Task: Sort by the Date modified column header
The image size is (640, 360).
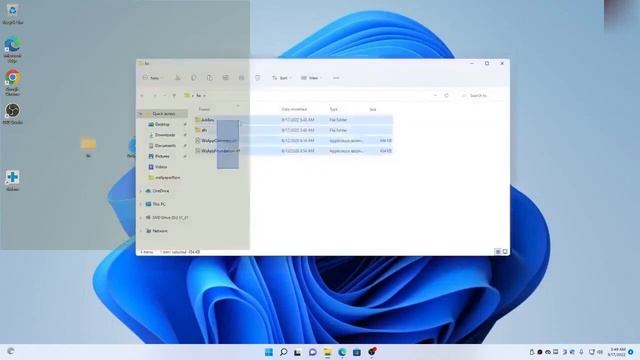Action: [x=294, y=109]
